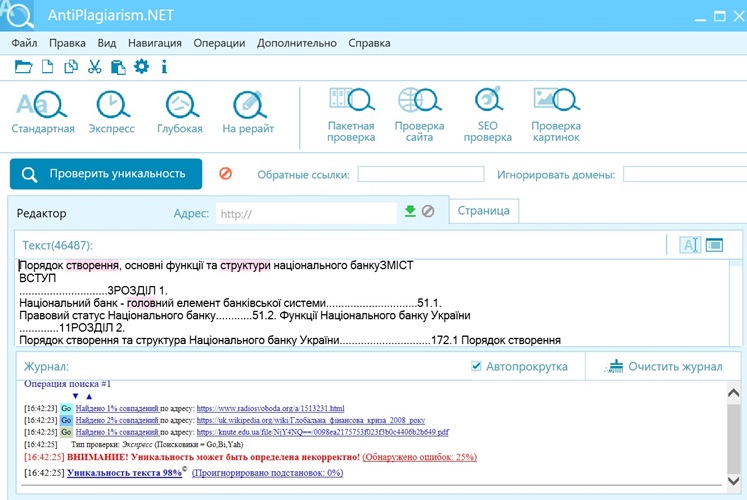Run the Экспресс check
Viewport: 747px width, 500px height.
pos(111,113)
